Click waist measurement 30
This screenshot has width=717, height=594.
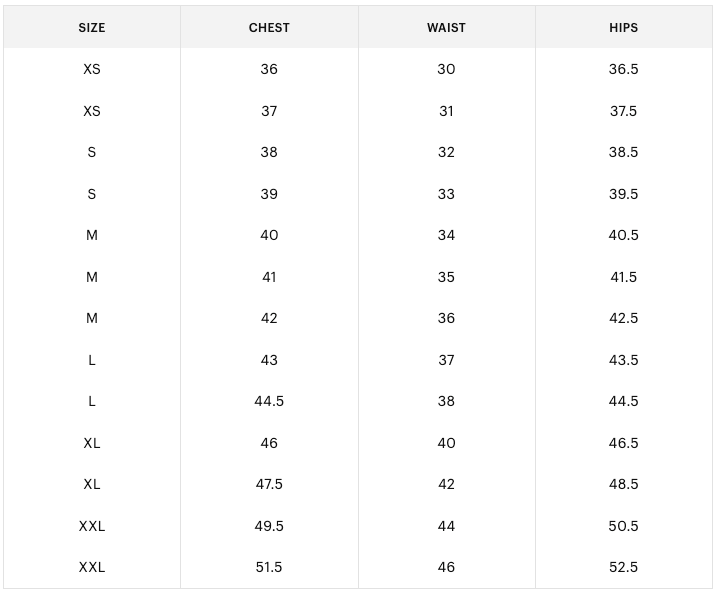[446, 69]
